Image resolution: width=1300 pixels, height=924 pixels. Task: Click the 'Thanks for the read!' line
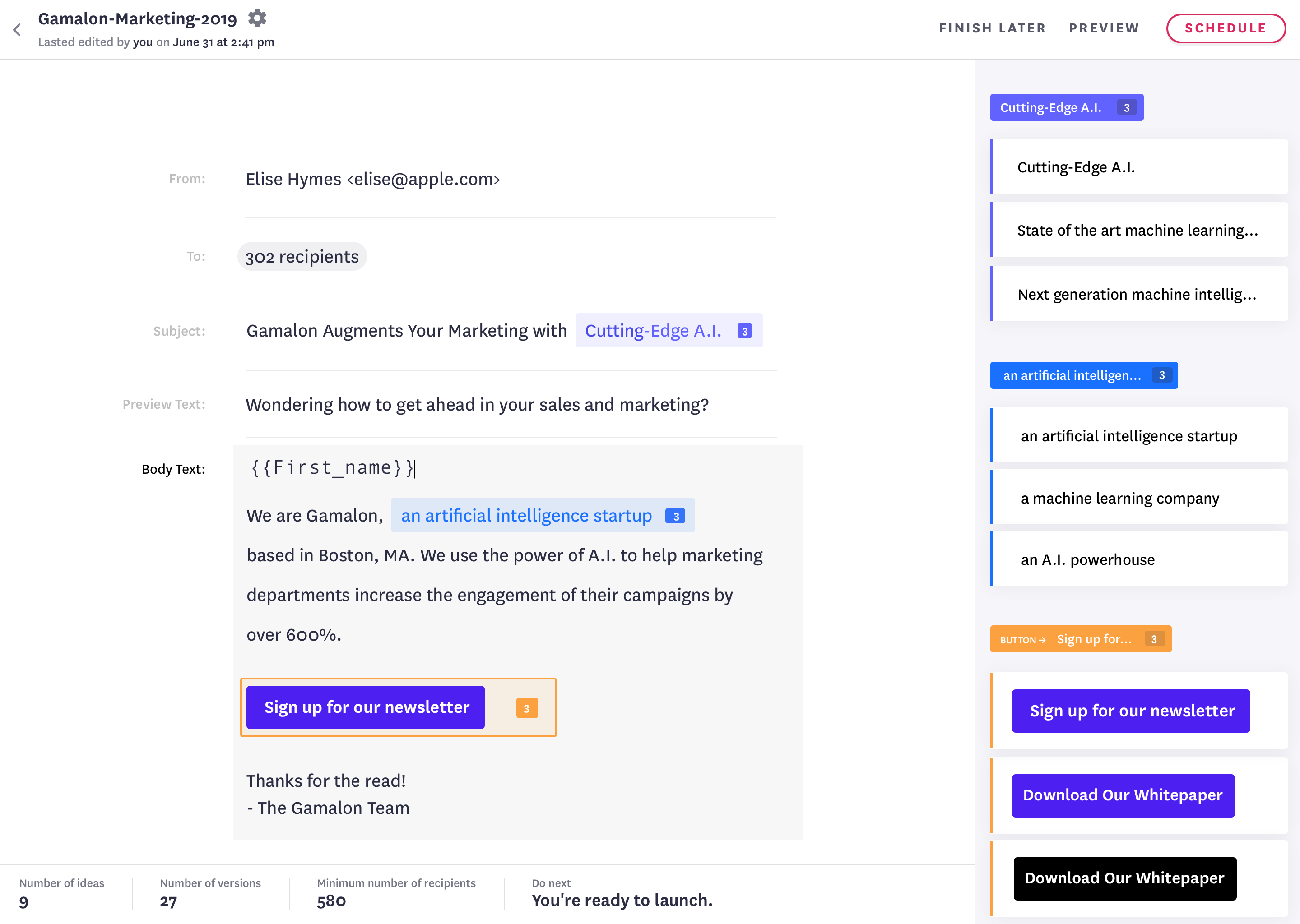(x=326, y=781)
